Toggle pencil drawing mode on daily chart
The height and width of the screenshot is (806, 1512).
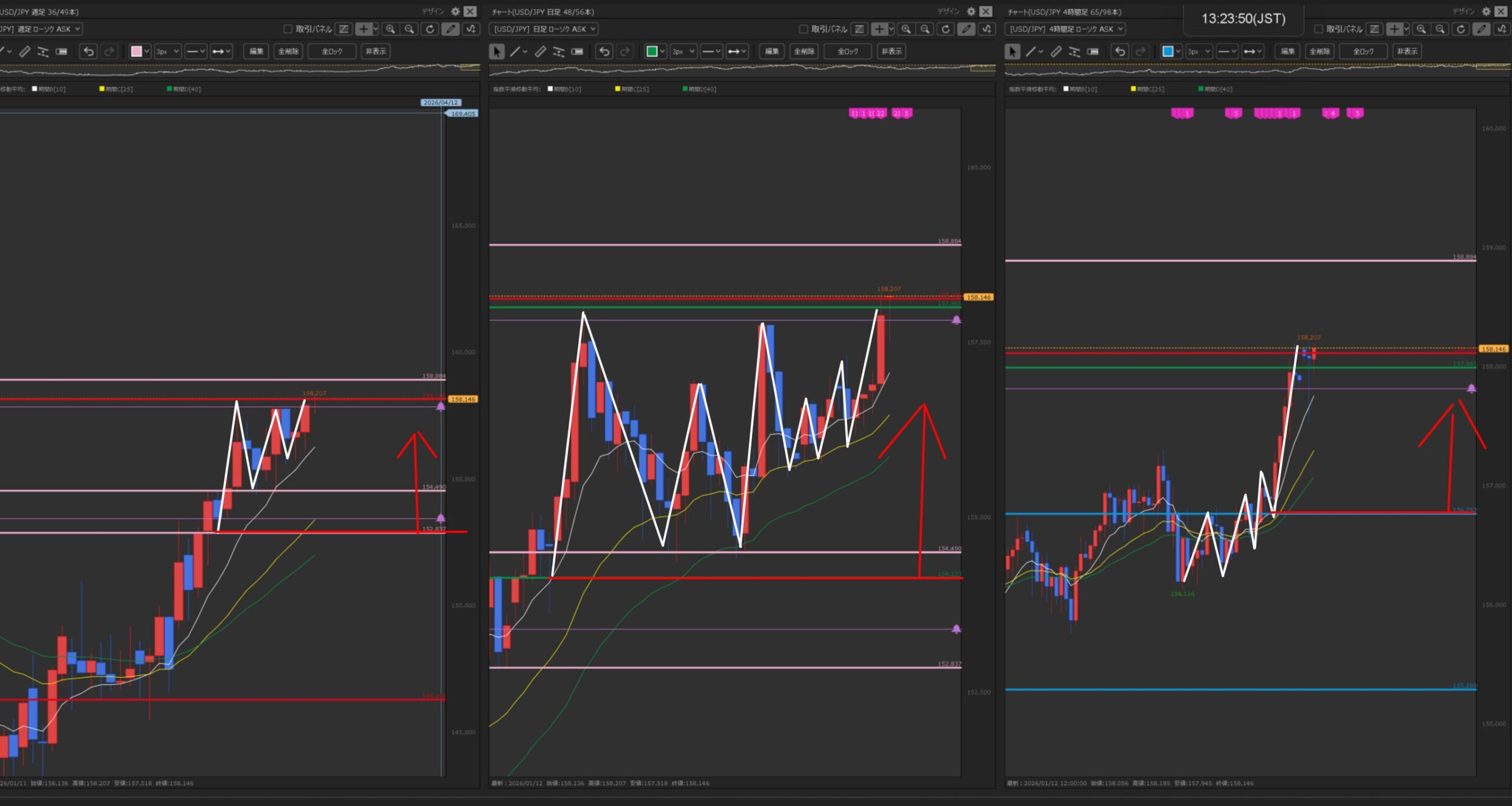[x=966, y=29]
